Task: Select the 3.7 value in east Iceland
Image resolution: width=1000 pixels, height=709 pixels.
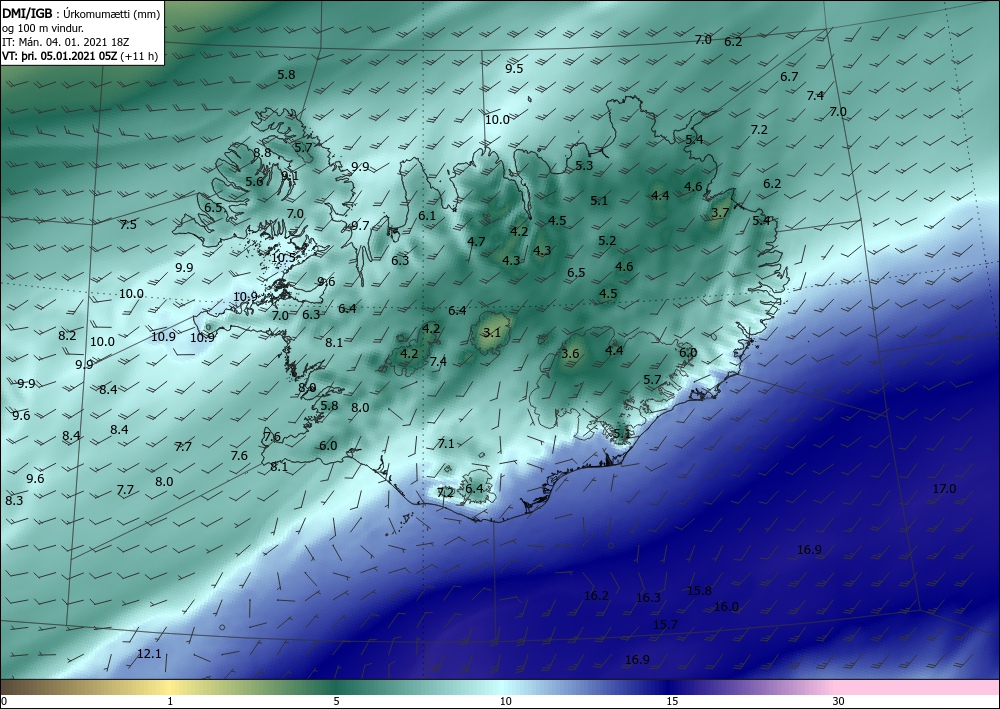Action: tap(720, 213)
